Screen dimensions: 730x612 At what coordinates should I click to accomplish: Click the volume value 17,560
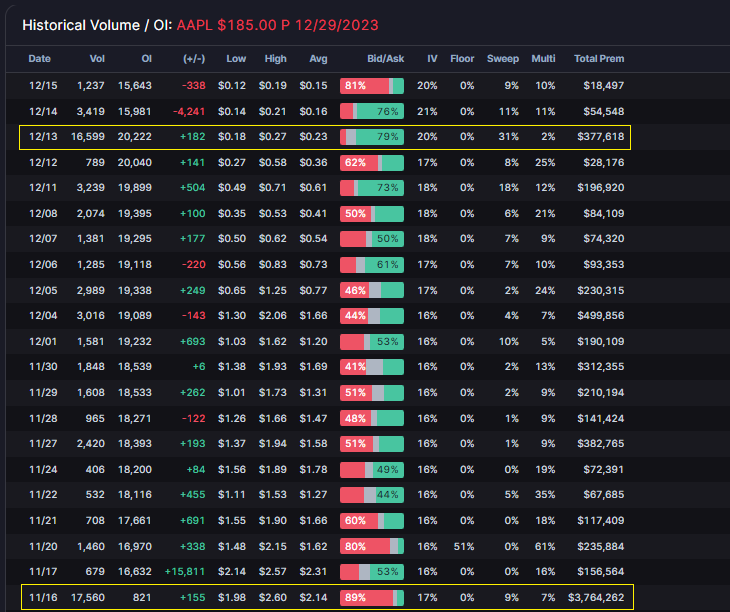click(x=88, y=598)
